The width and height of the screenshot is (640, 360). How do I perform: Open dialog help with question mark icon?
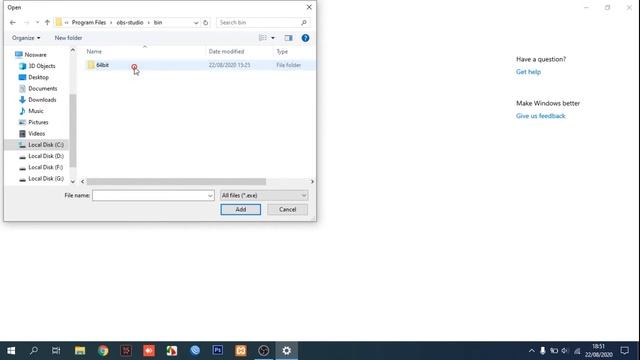(x=305, y=38)
